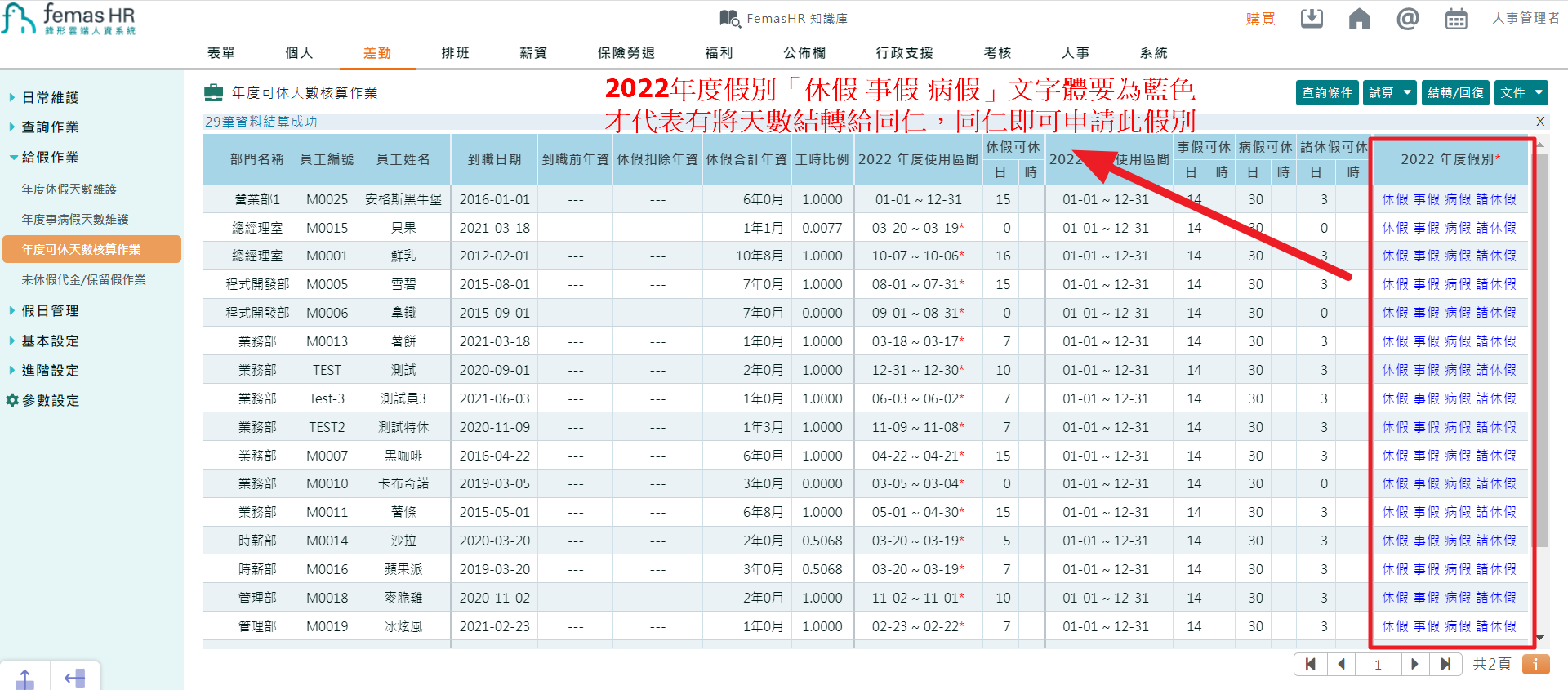Click the 工時比例 column header
1568x690 pixels.
[x=822, y=159]
